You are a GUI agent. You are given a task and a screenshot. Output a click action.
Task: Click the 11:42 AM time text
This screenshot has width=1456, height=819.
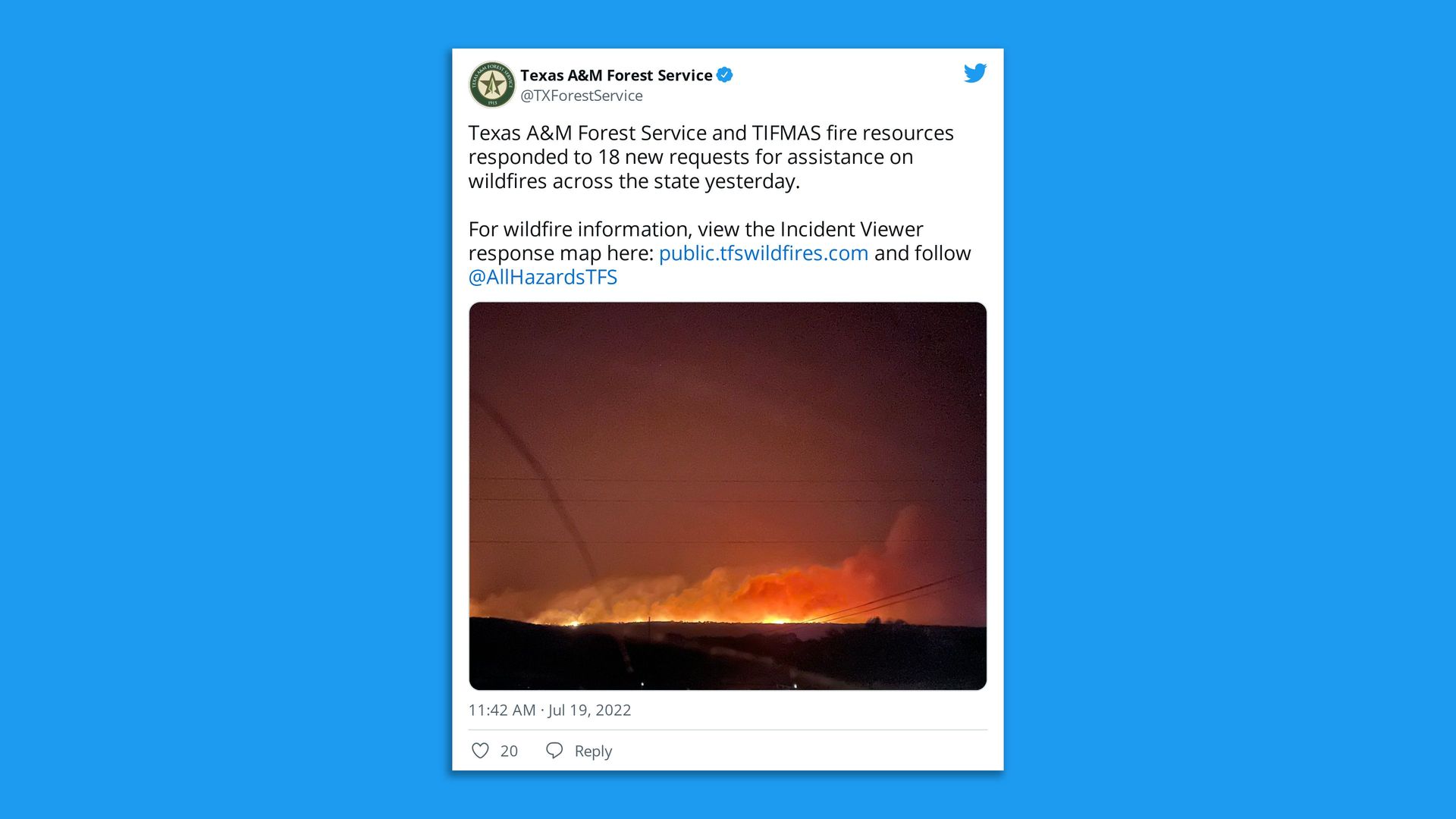coord(502,710)
